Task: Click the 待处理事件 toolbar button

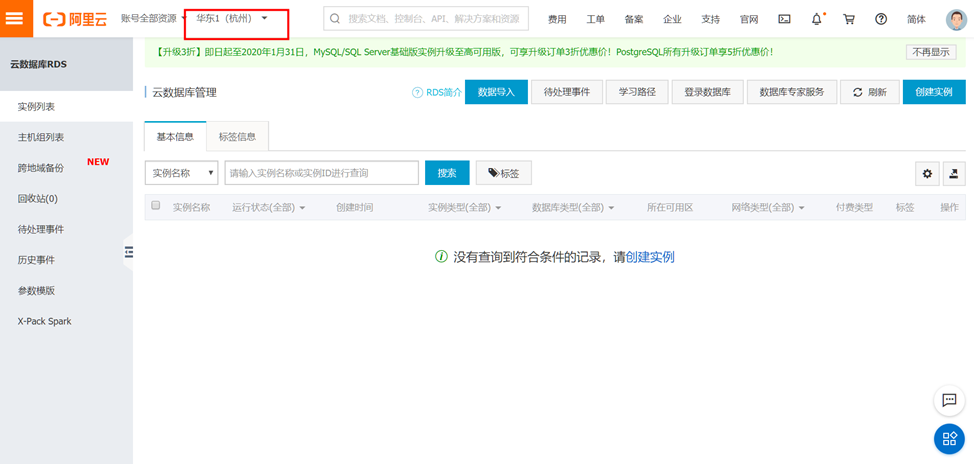Action: [567, 92]
